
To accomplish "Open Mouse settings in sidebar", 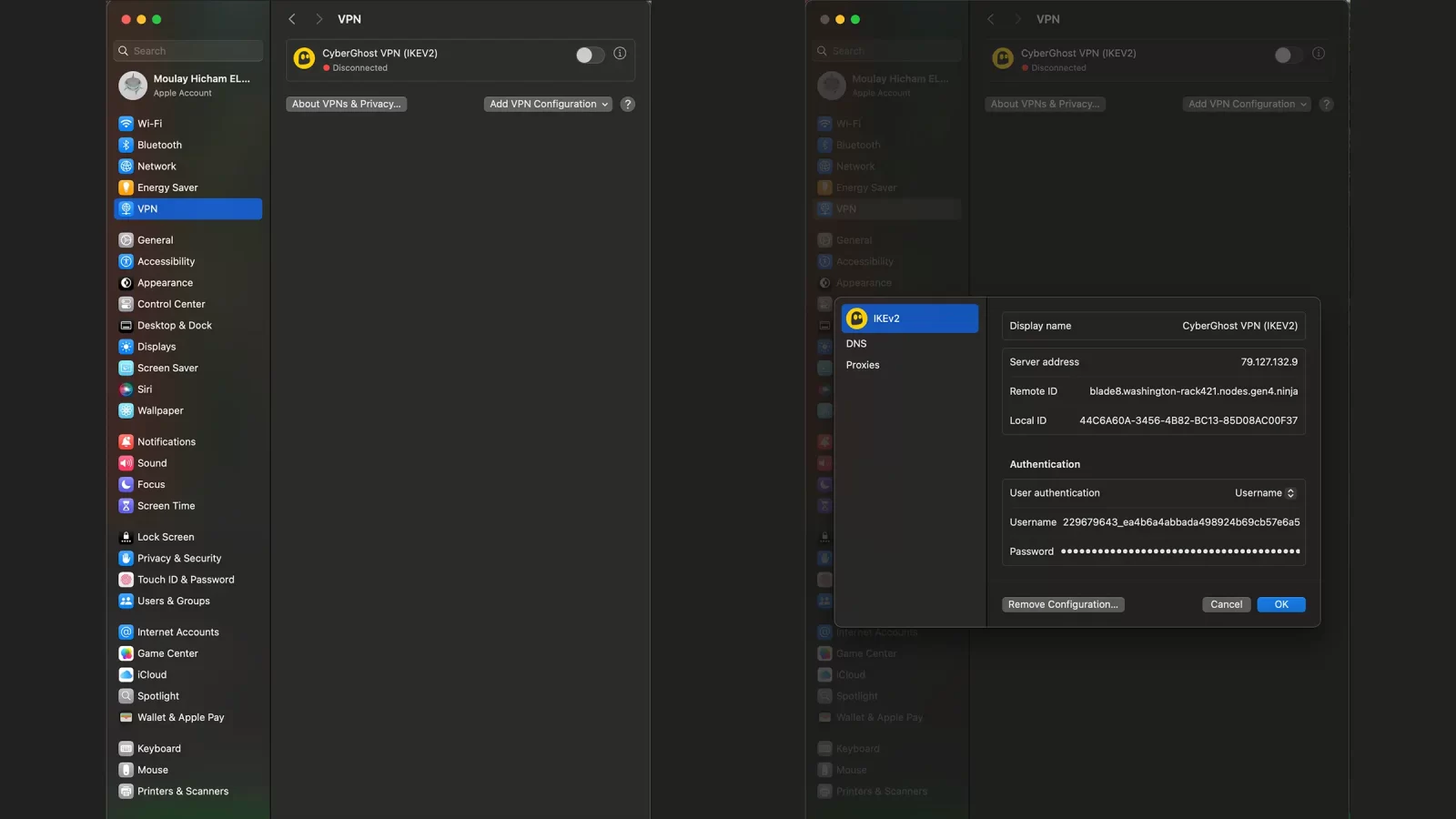I will [x=187, y=770].
